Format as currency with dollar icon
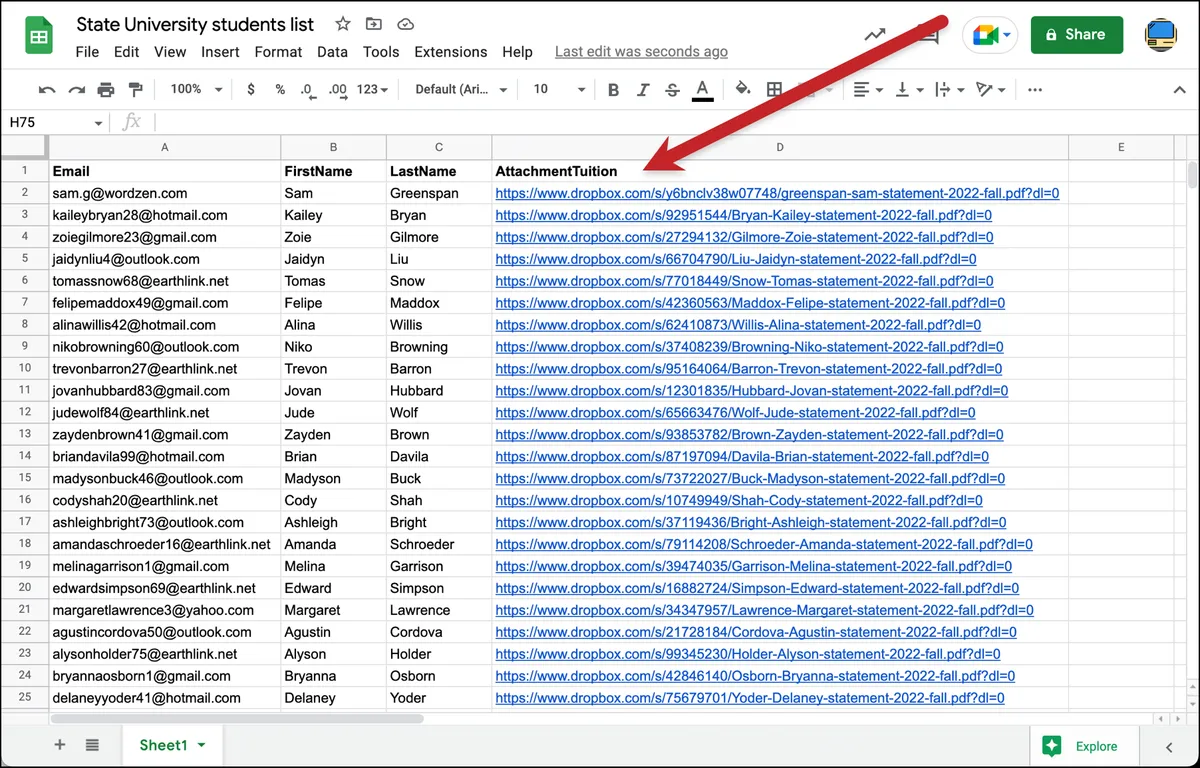This screenshot has height=768, width=1200. 251,89
